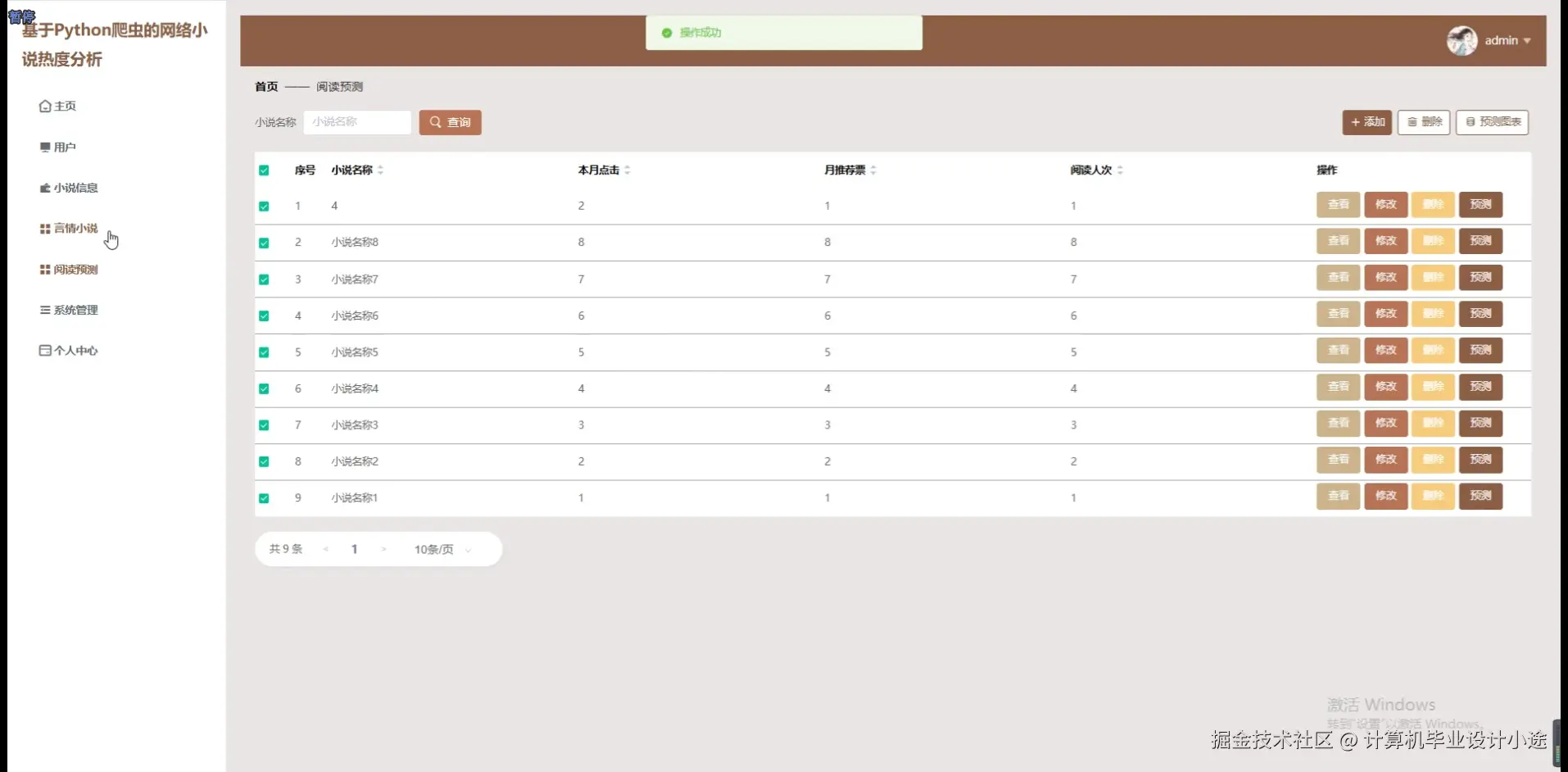Delete the 小说名称3 row with 删除

coord(1433,424)
